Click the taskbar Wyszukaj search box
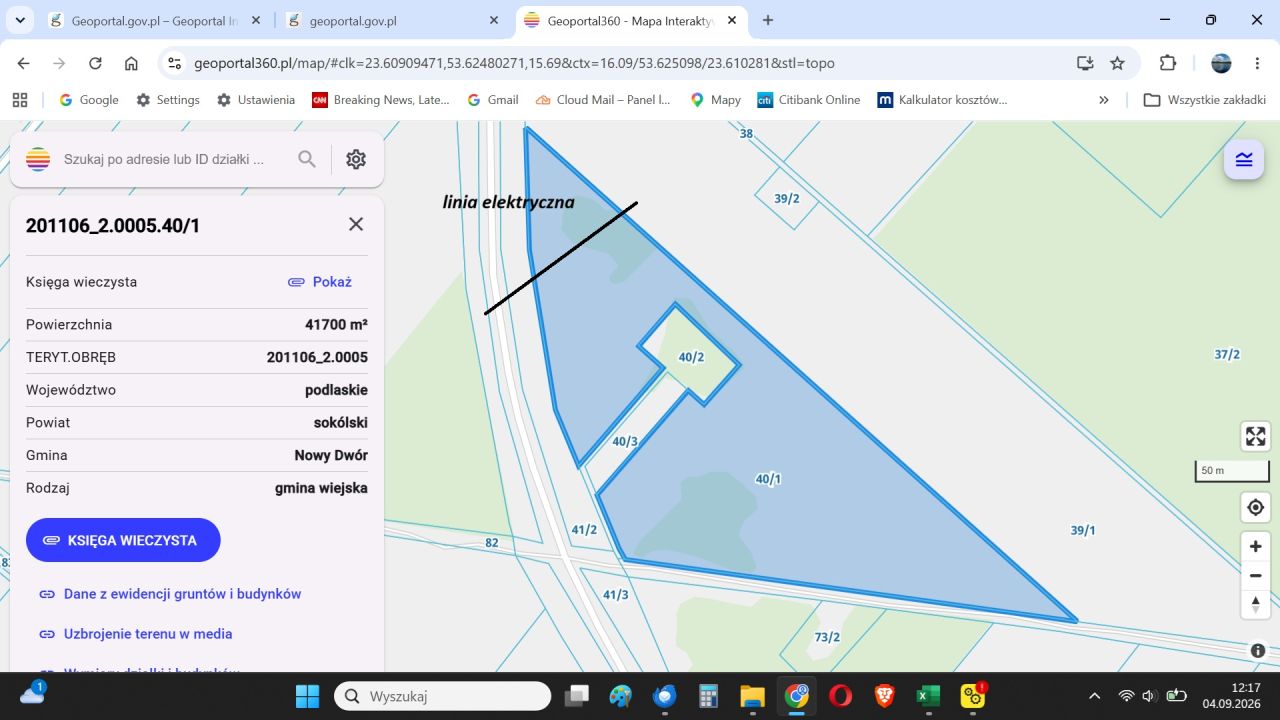 pyautogui.click(x=442, y=696)
